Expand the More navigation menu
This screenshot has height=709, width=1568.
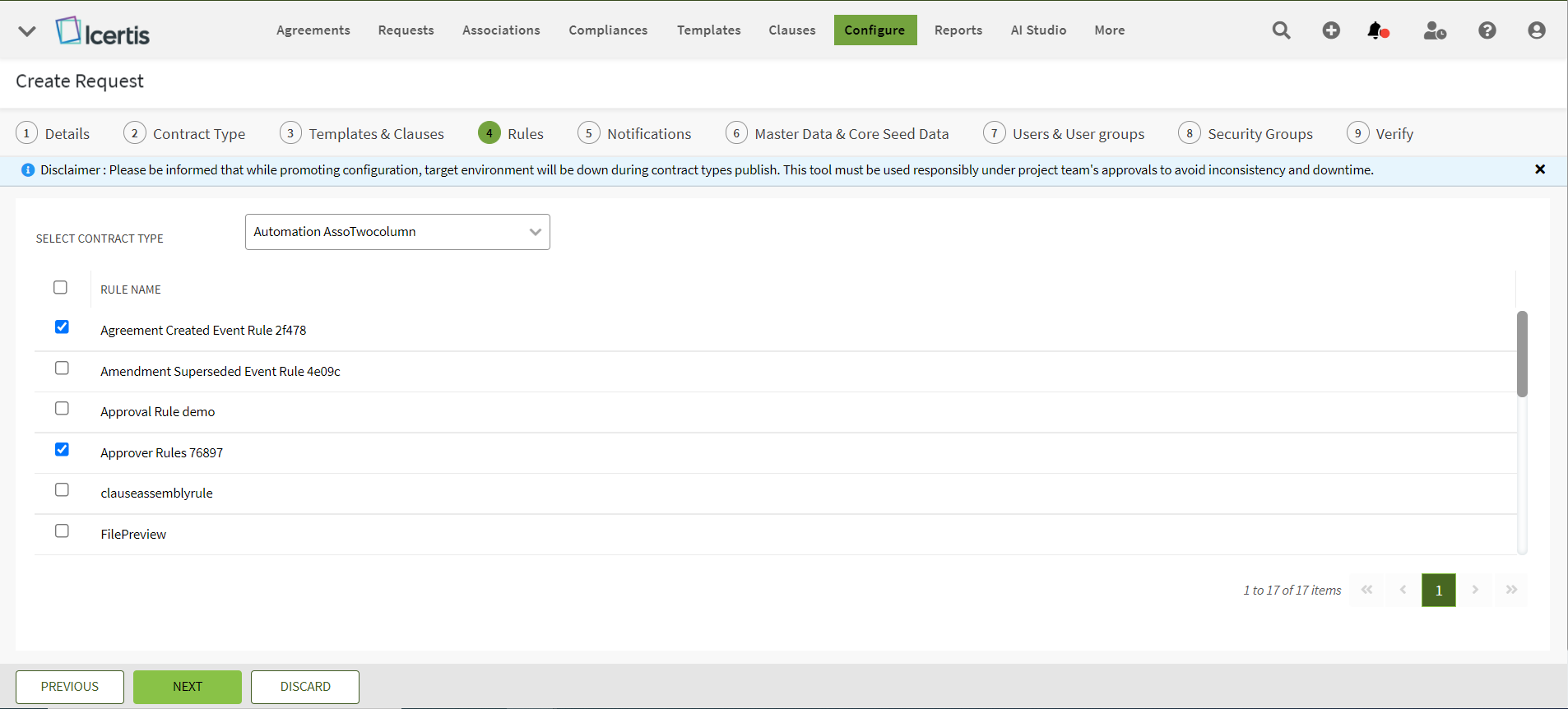coord(1109,30)
